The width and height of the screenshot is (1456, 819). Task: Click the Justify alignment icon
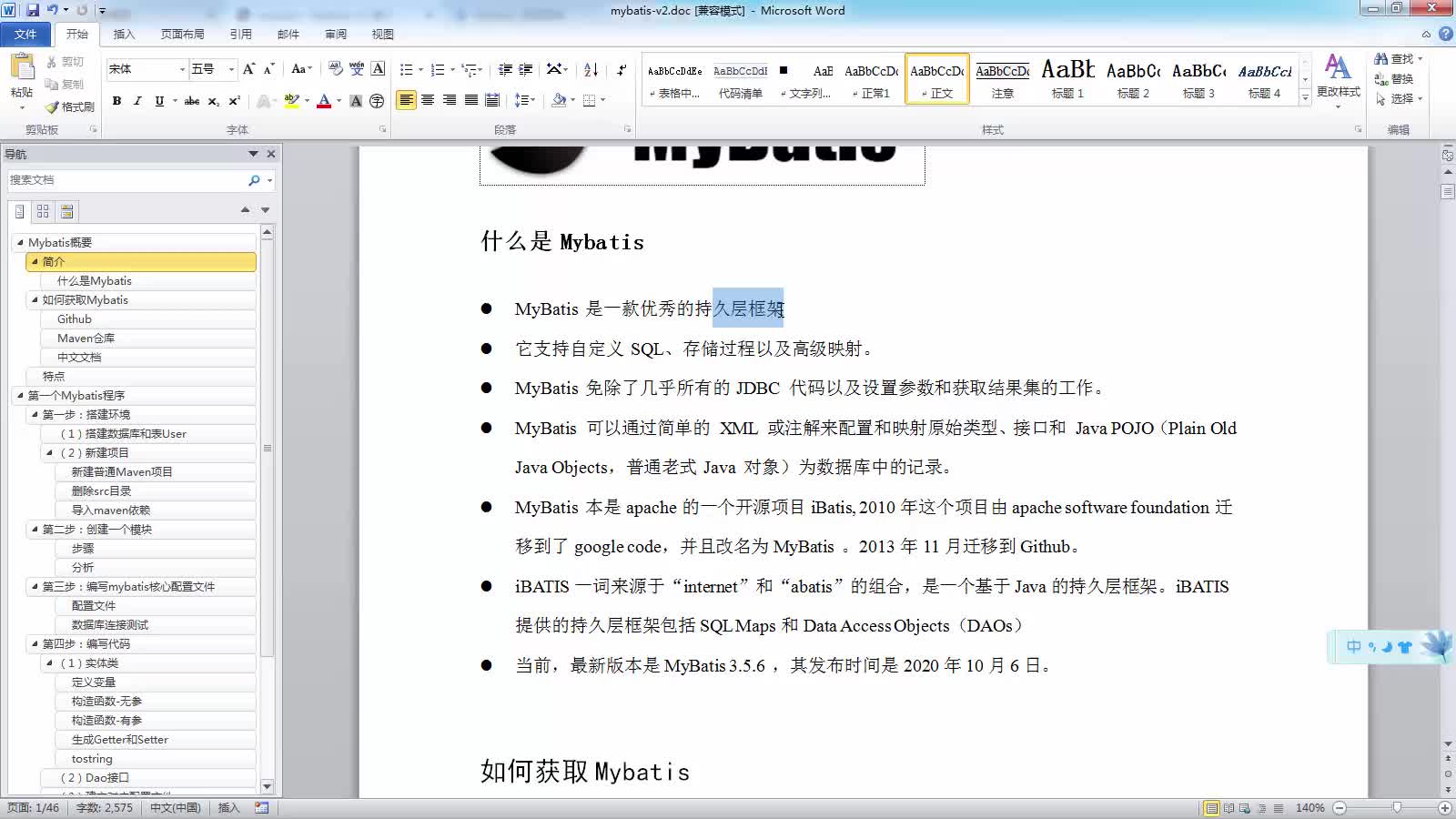click(471, 100)
